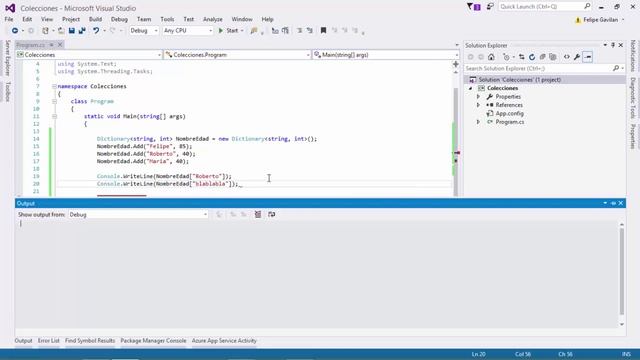
Task: Click the New Project toolbar icon
Action: [45, 31]
